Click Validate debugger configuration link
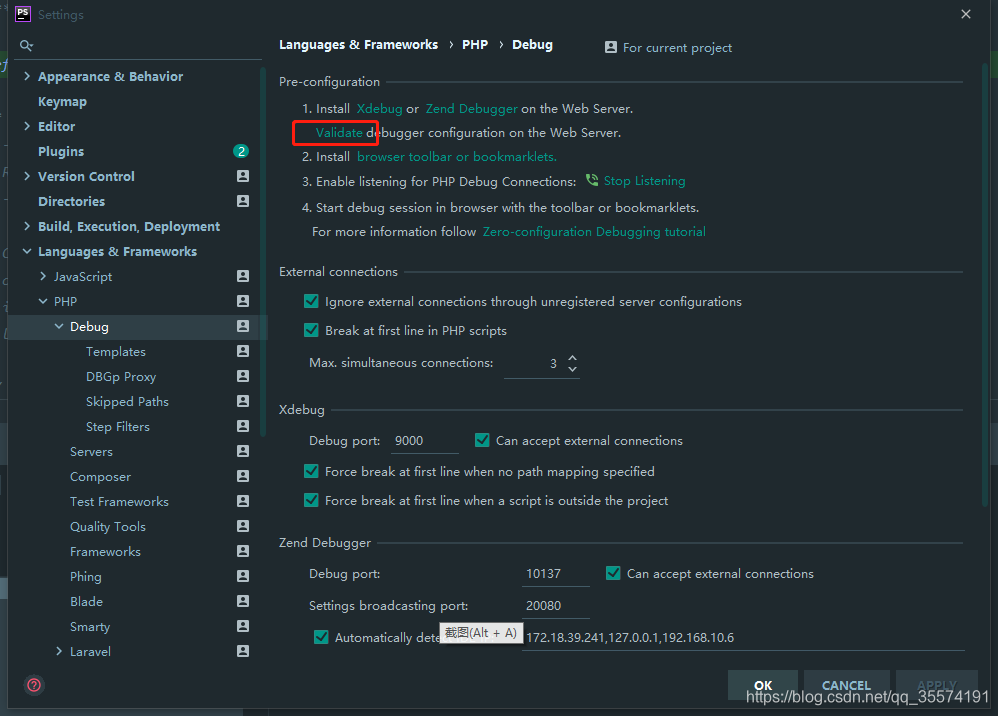Viewport: 998px width, 716px height. pyautogui.click(x=339, y=132)
